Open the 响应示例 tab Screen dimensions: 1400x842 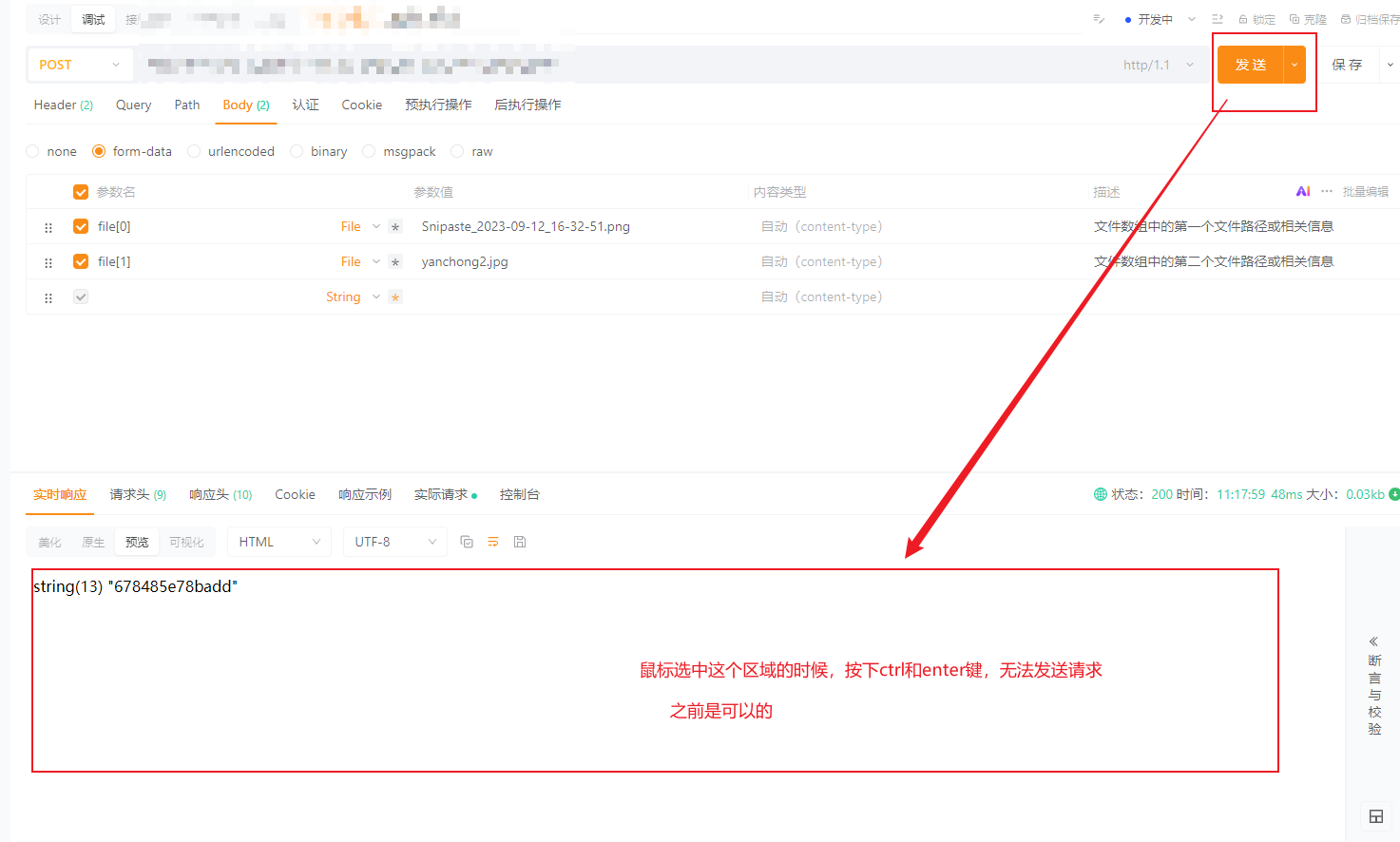365,494
